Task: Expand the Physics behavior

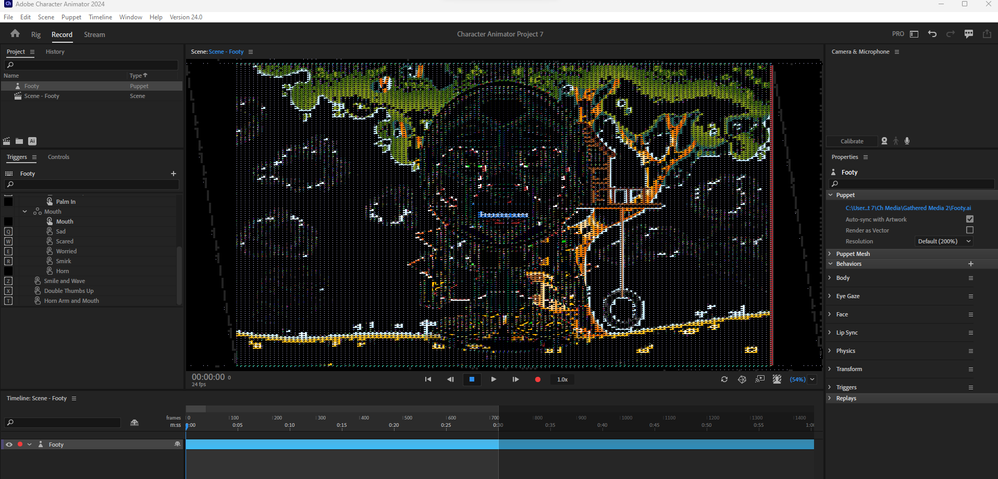Action: [x=830, y=351]
